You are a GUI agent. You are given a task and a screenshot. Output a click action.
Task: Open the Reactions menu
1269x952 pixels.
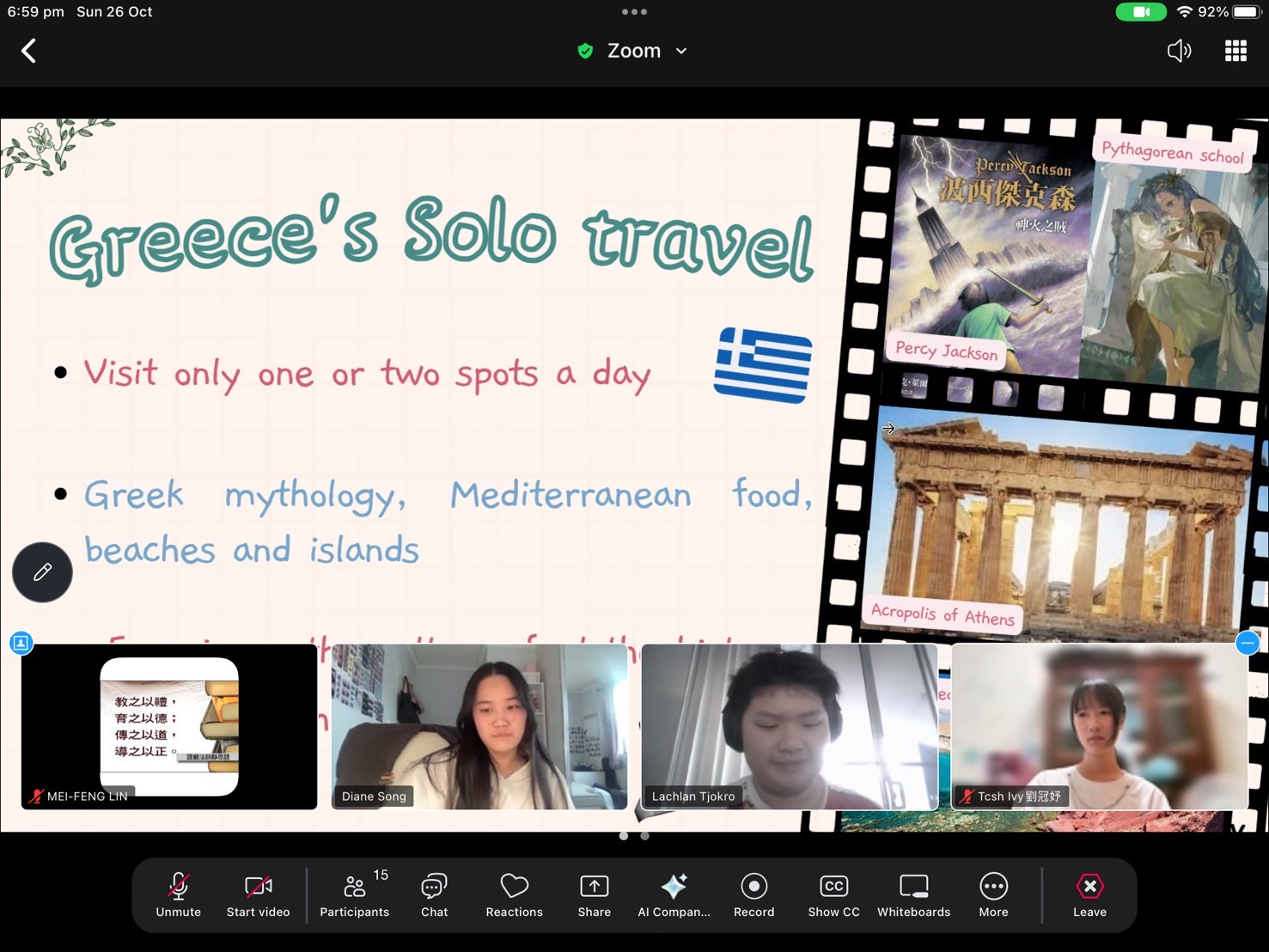click(x=514, y=894)
